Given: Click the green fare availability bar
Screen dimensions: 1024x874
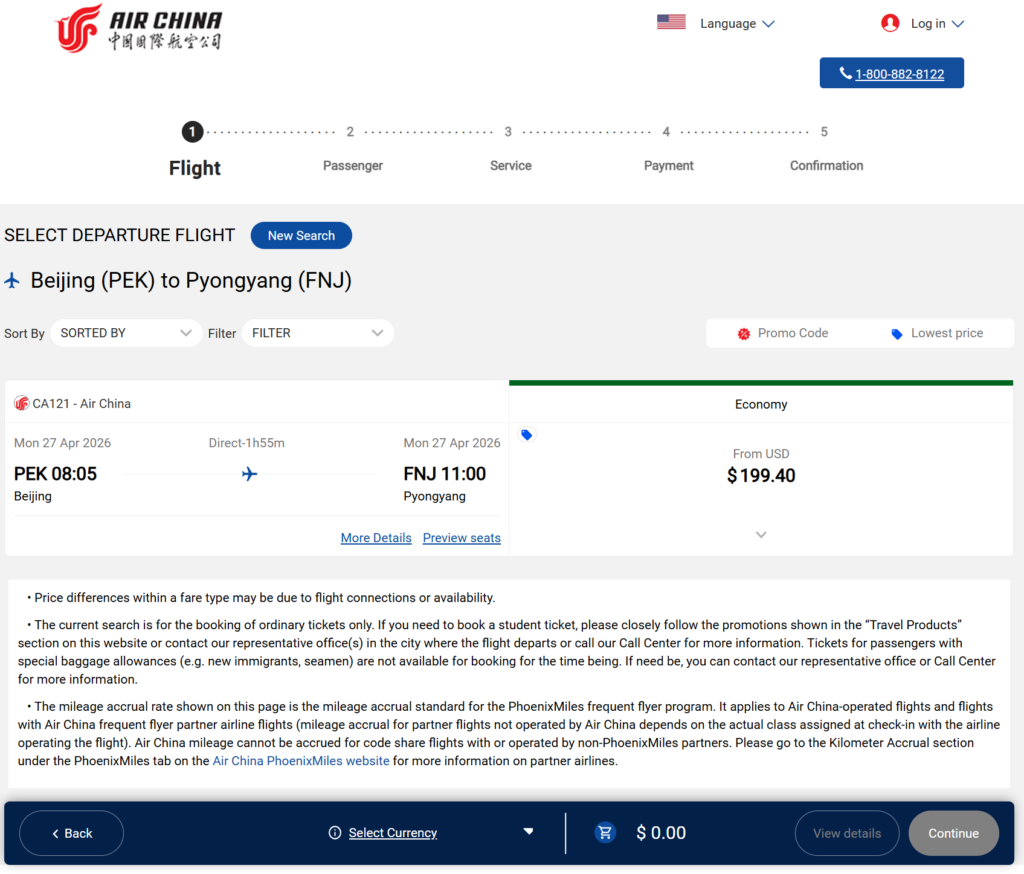Looking at the screenshot, I should point(761,382).
